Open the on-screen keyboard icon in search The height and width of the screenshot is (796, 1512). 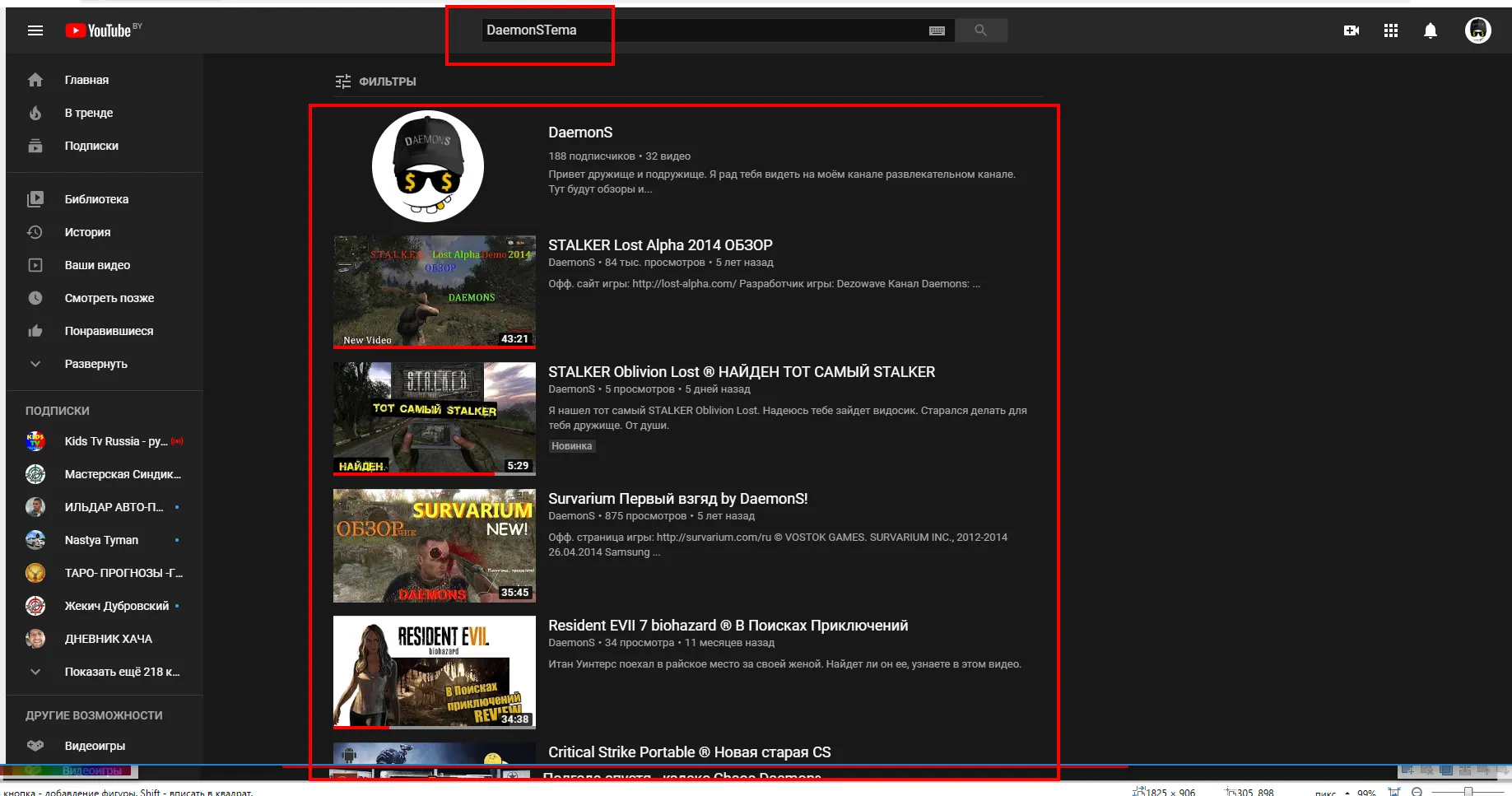[937, 30]
